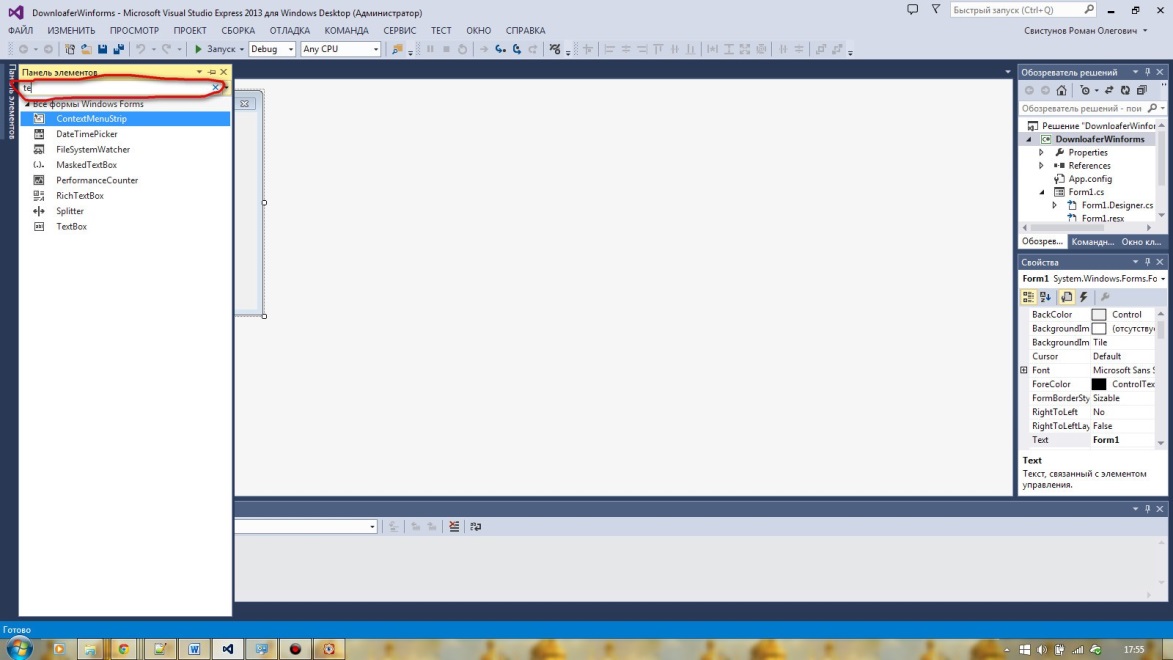Clear the toolbox search text

(215, 88)
